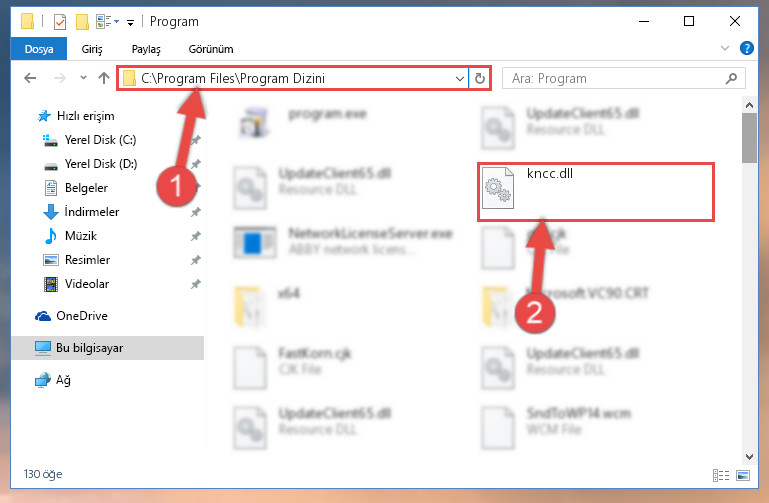Select Yerel Disk (C:) in sidebar
This screenshot has width=769, height=503.
(x=100, y=140)
